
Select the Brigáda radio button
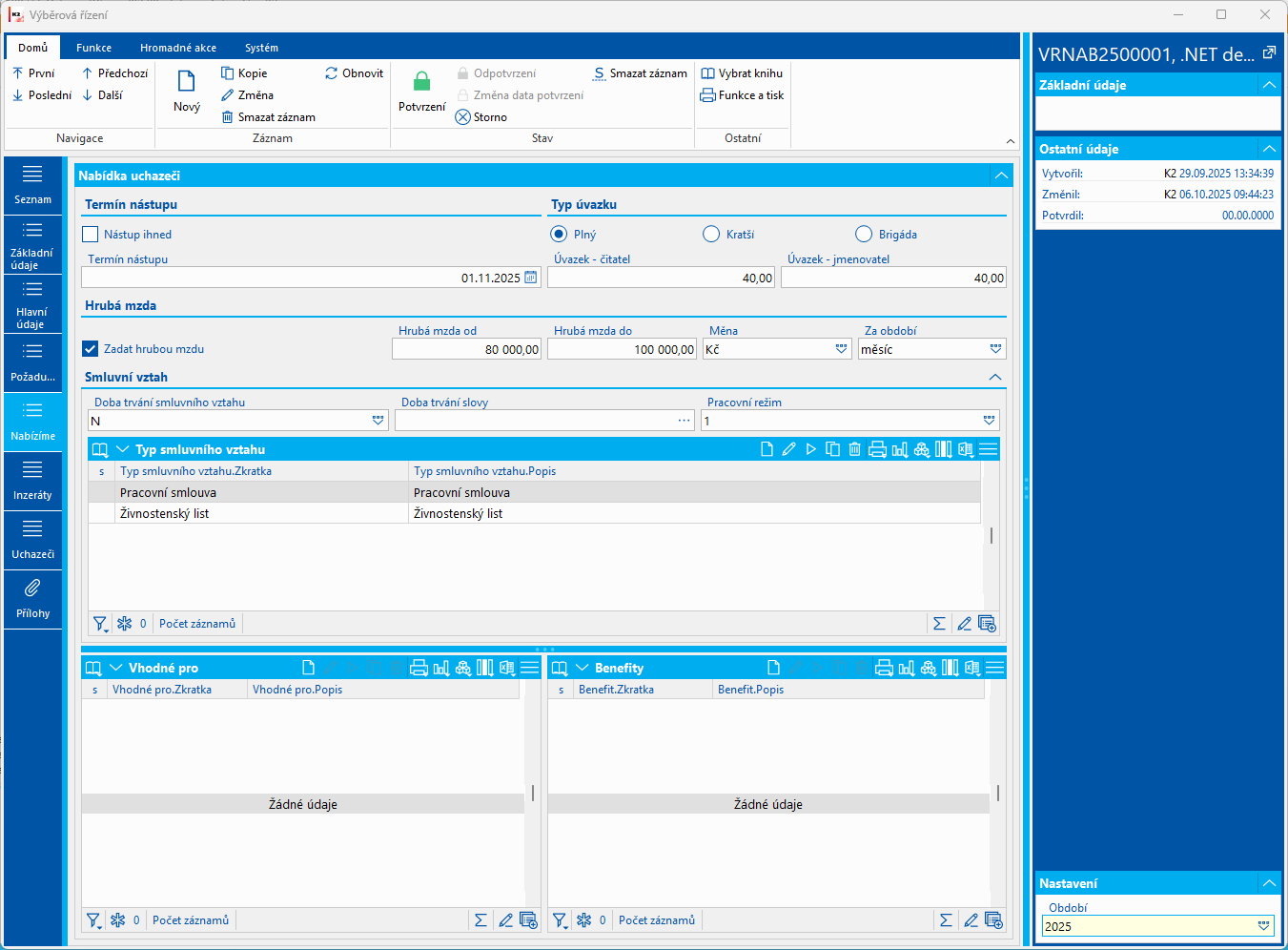[x=864, y=235]
